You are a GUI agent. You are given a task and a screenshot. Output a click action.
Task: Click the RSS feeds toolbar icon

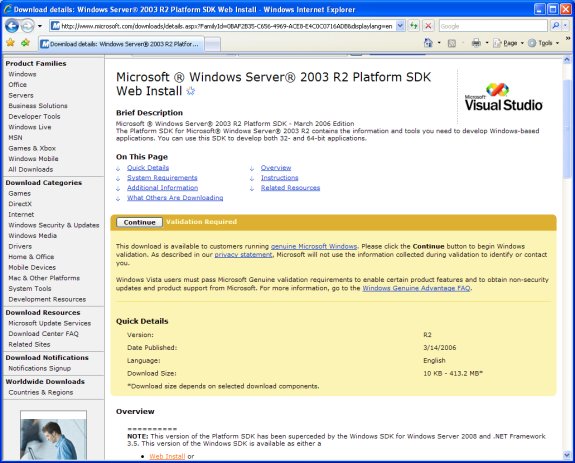452,43
